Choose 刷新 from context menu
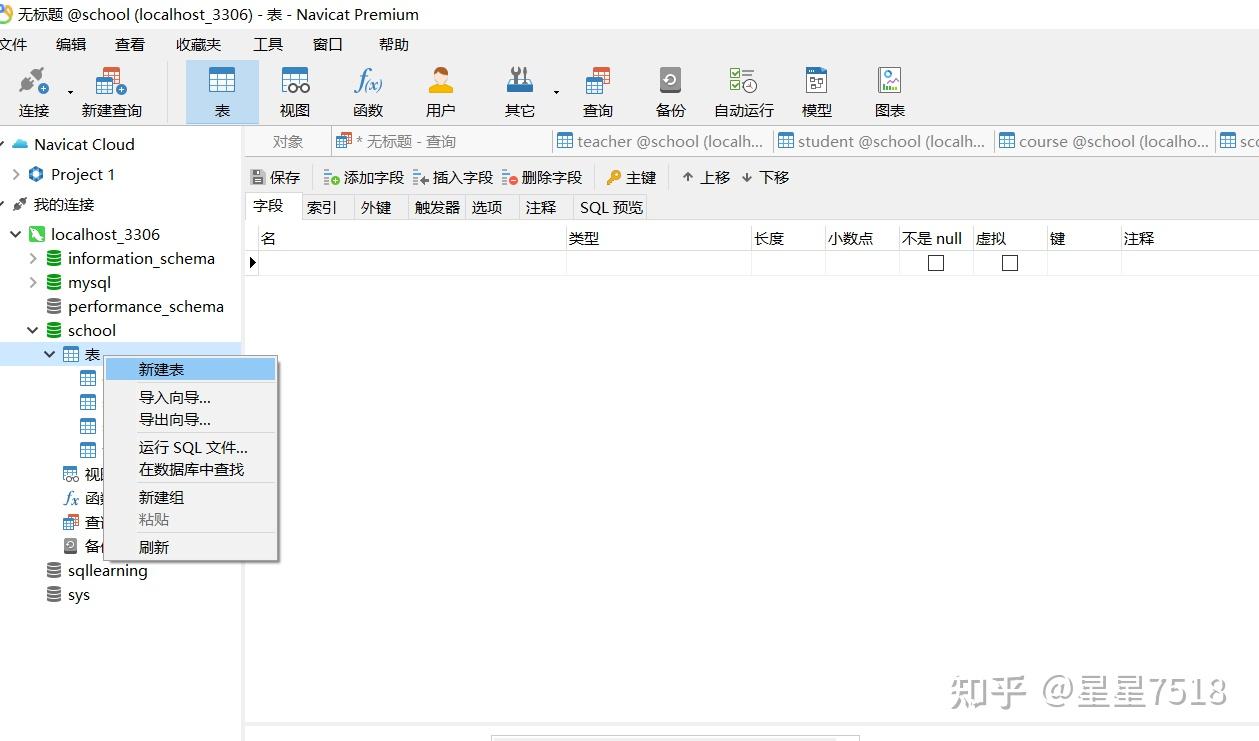Screen dimensions: 1259x741 pos(190,547)
